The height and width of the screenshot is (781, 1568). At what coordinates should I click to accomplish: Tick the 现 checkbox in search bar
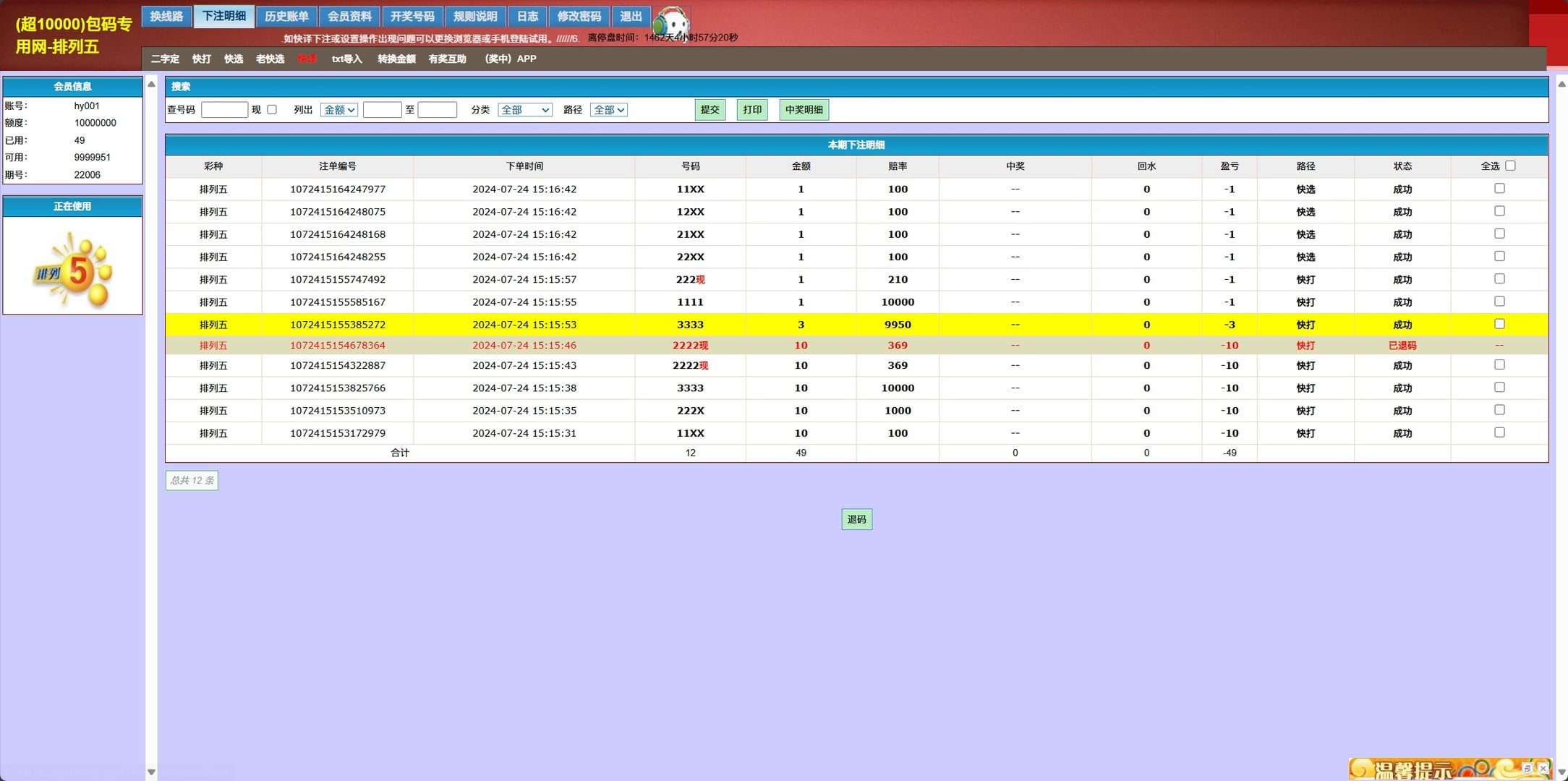[x=272, y=110]
